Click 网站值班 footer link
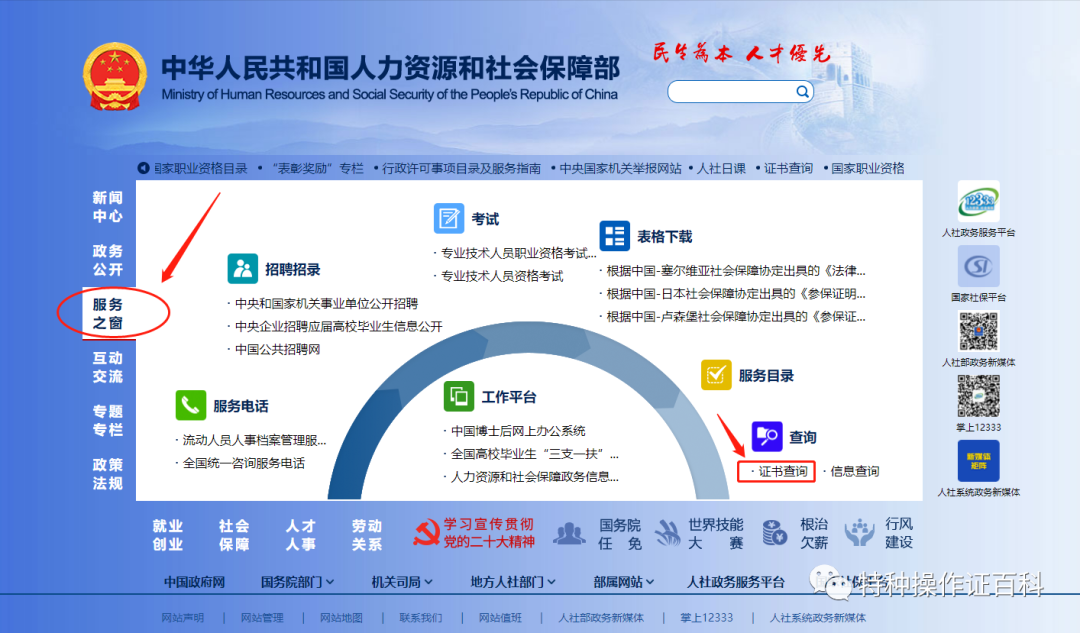 [x=500, y=618]
